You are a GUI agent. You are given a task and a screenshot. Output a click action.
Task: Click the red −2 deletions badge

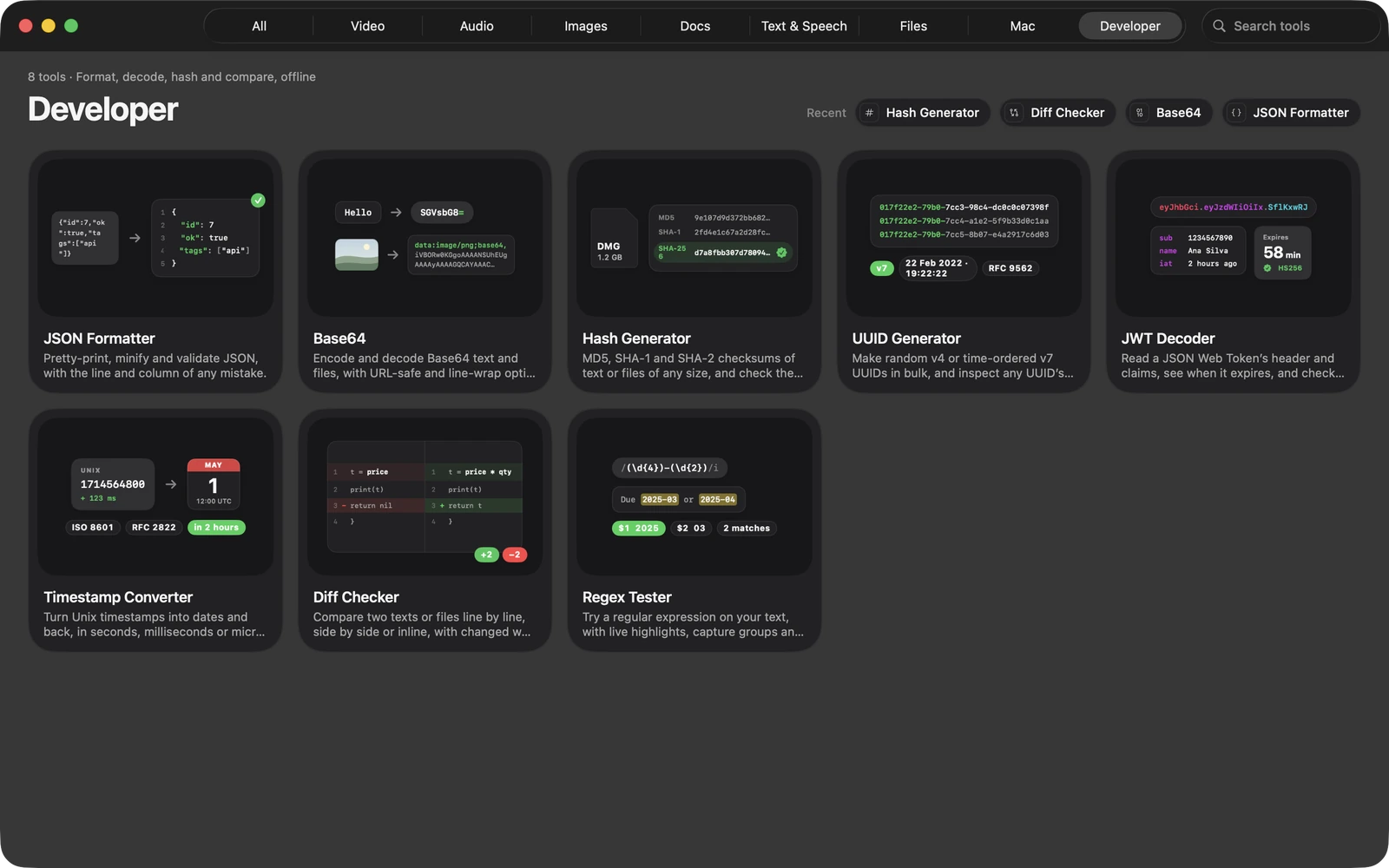coord(515,555)
